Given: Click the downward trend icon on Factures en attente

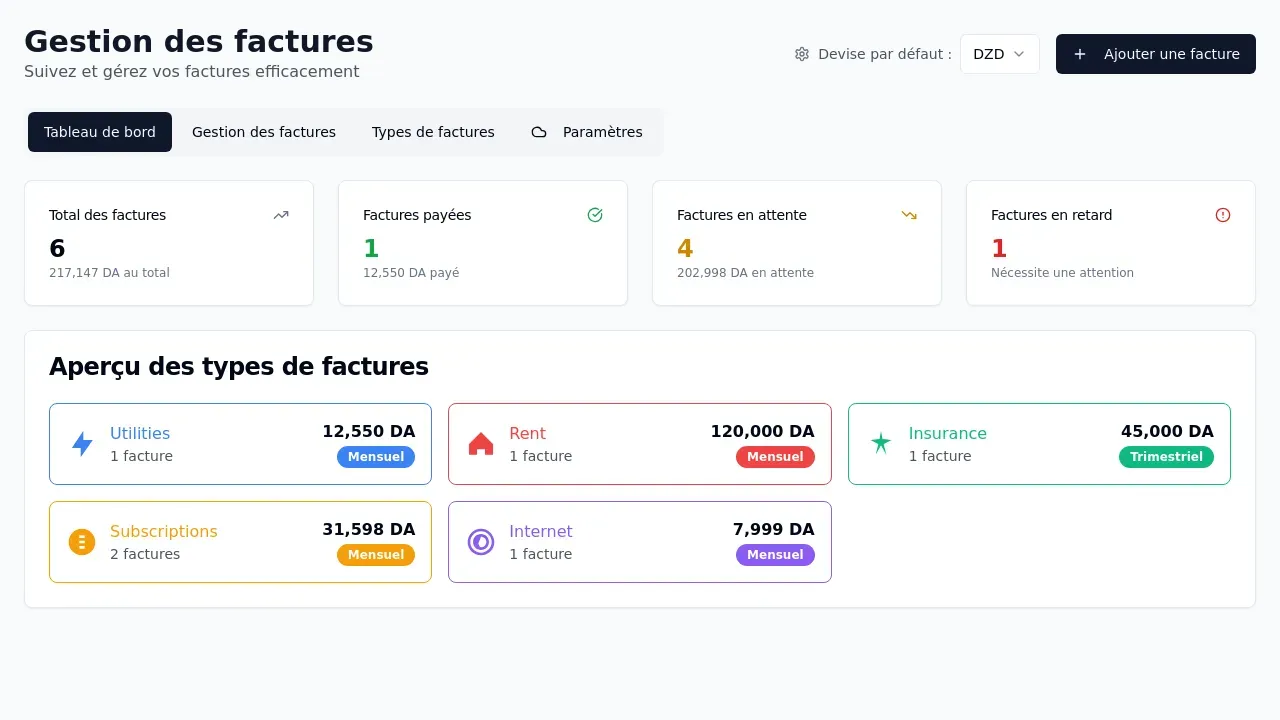Looking at the screenshot, I should [909, 214].
